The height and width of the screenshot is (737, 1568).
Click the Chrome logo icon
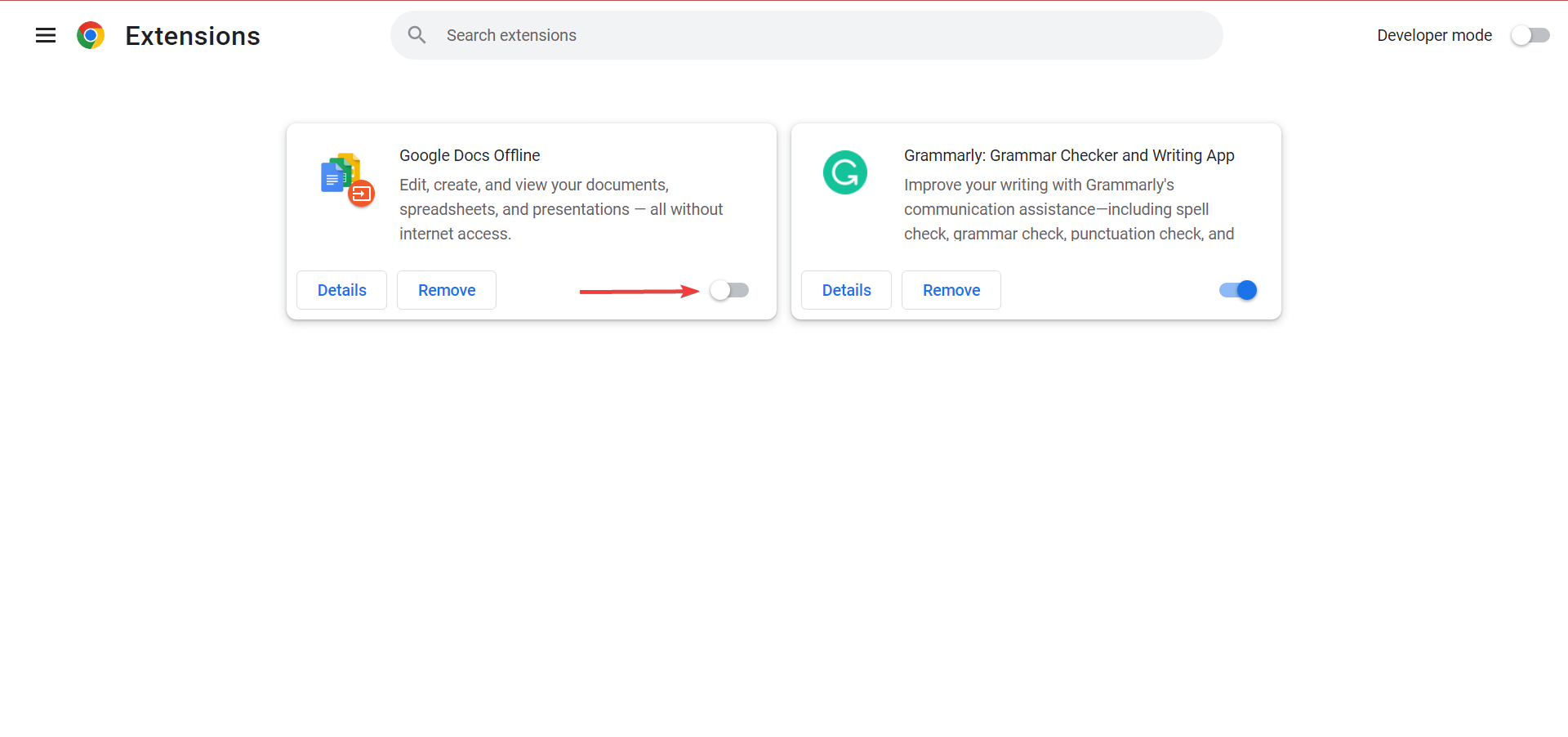pyautogui.click(x=91, y=35)
